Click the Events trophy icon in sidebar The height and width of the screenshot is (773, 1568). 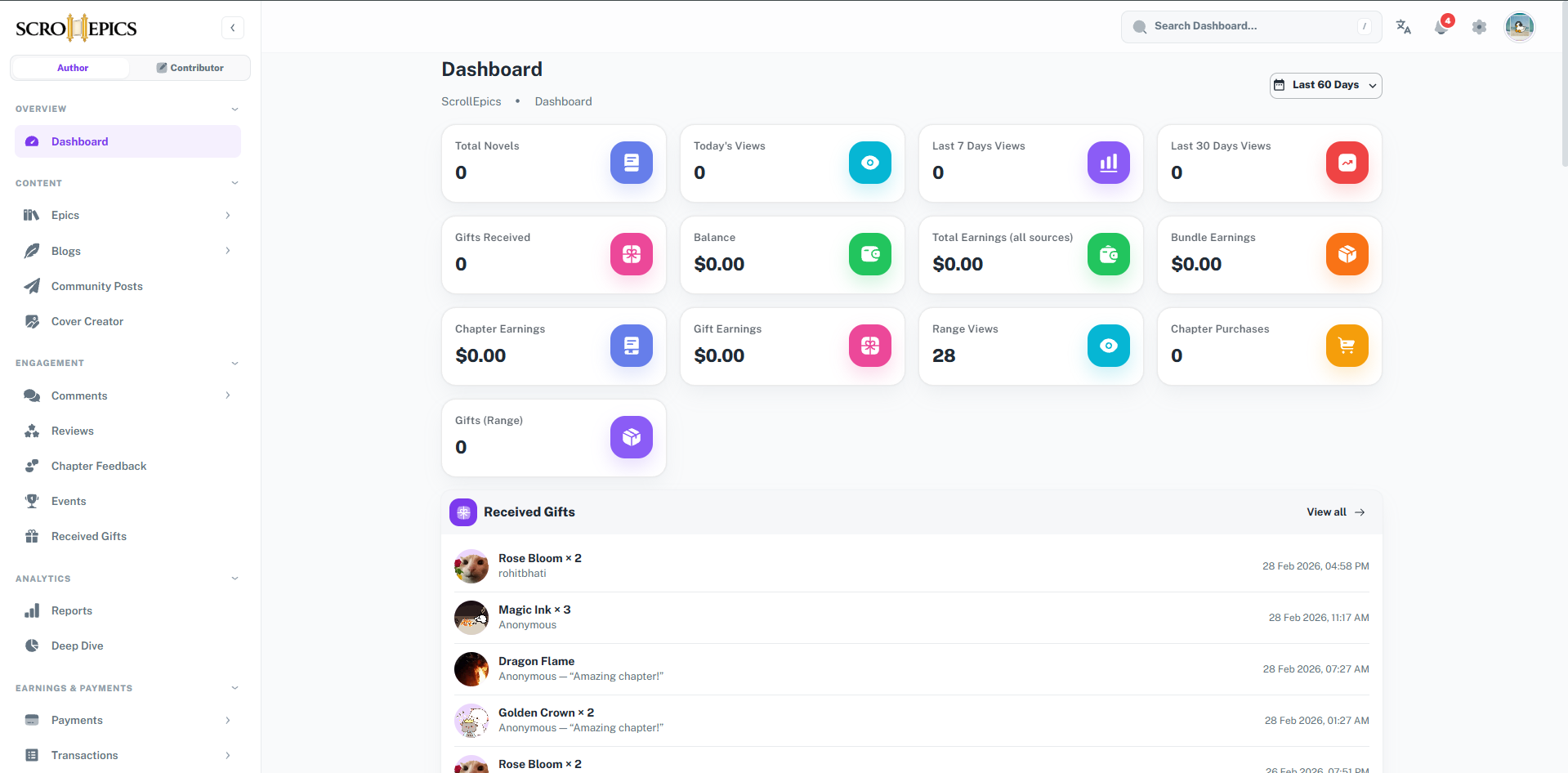pyautogui.click(x=32, y=501)
